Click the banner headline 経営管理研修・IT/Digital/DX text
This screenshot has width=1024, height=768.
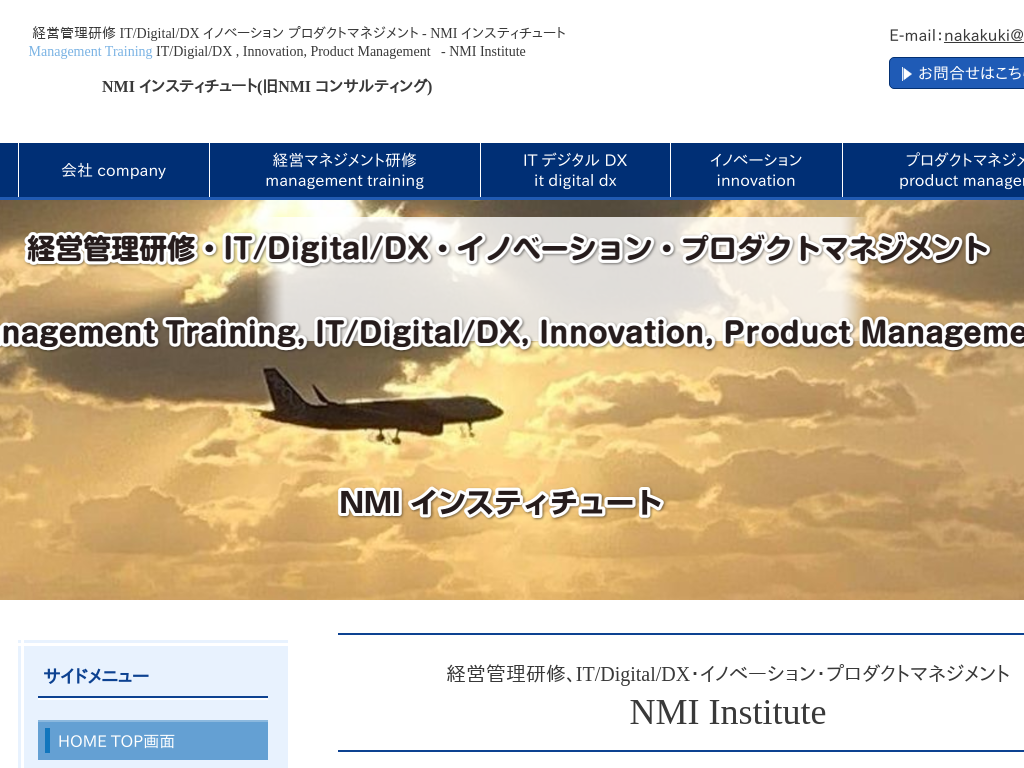pos(512,249)
